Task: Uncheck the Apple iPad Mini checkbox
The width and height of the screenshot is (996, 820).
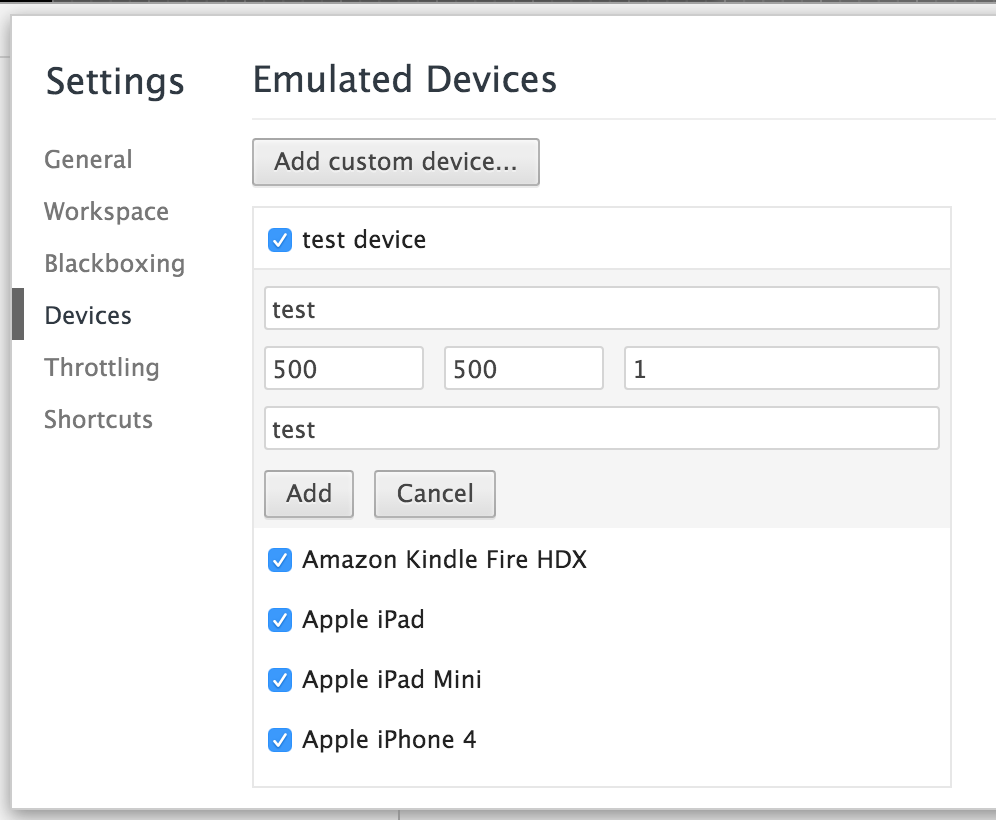Action: (x=280, y=680)
